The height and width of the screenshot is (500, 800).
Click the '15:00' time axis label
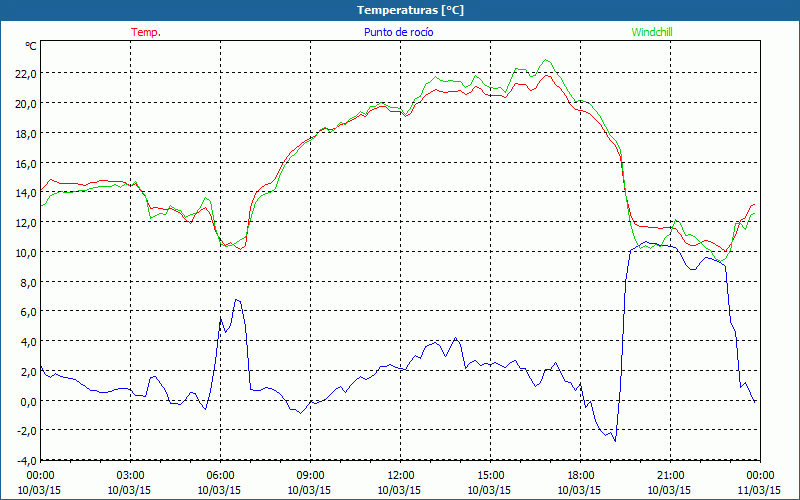coord(490,476)
